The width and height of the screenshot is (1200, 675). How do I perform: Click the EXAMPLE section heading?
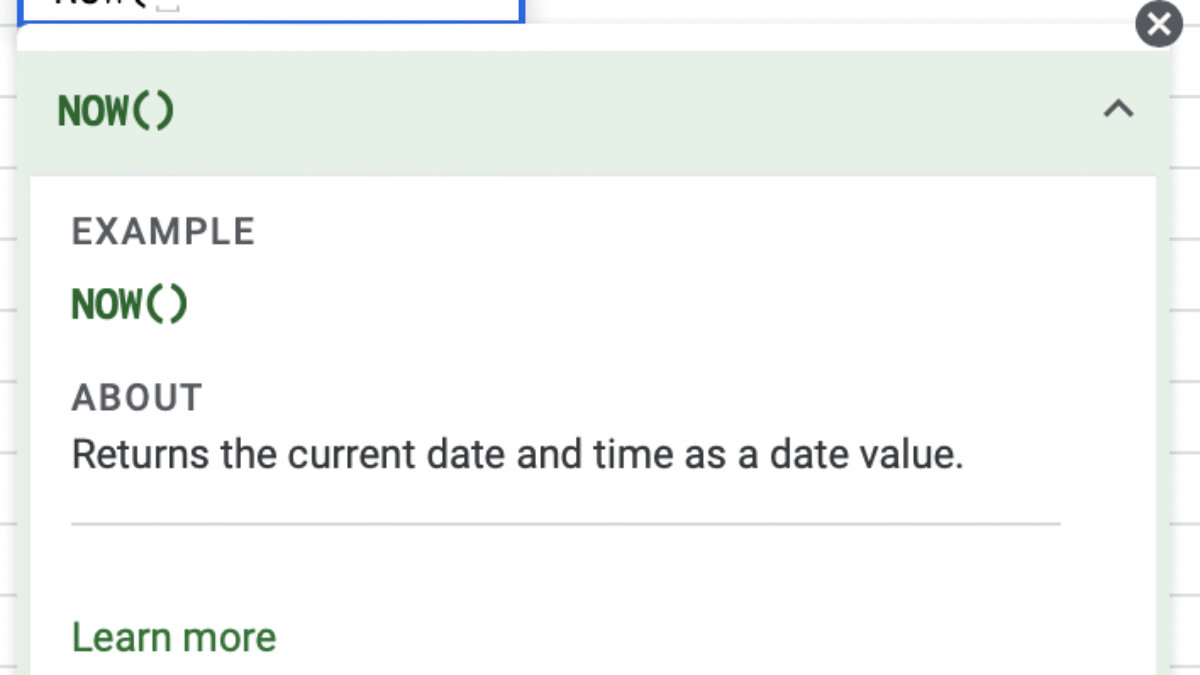[163, 232]
